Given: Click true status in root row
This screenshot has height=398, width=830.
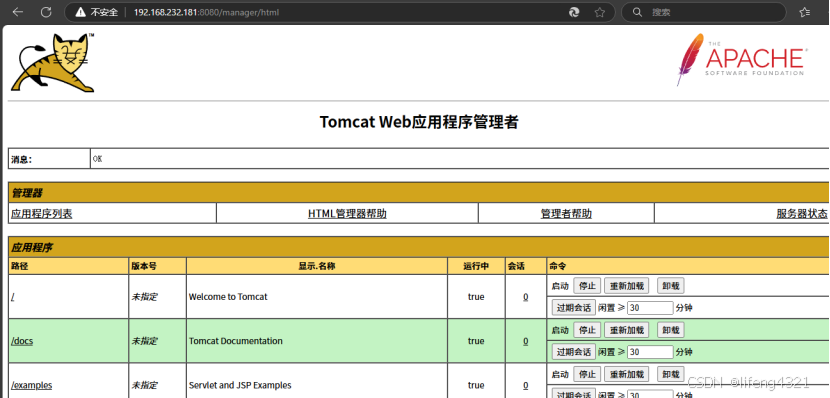Looking at the screenshot, I should coord(476,297).
